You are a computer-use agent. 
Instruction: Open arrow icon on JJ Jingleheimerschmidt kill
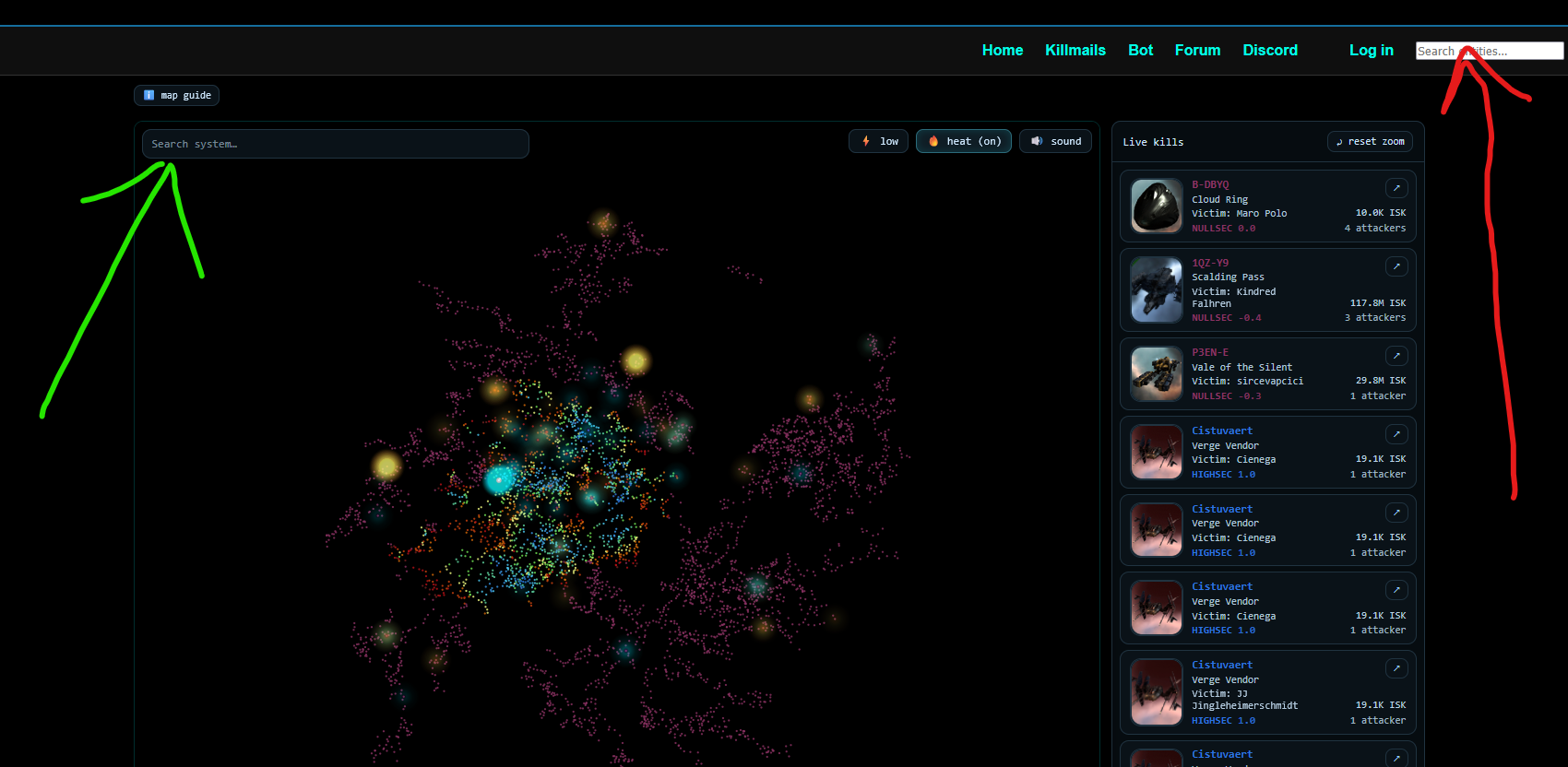(1396, 668)
